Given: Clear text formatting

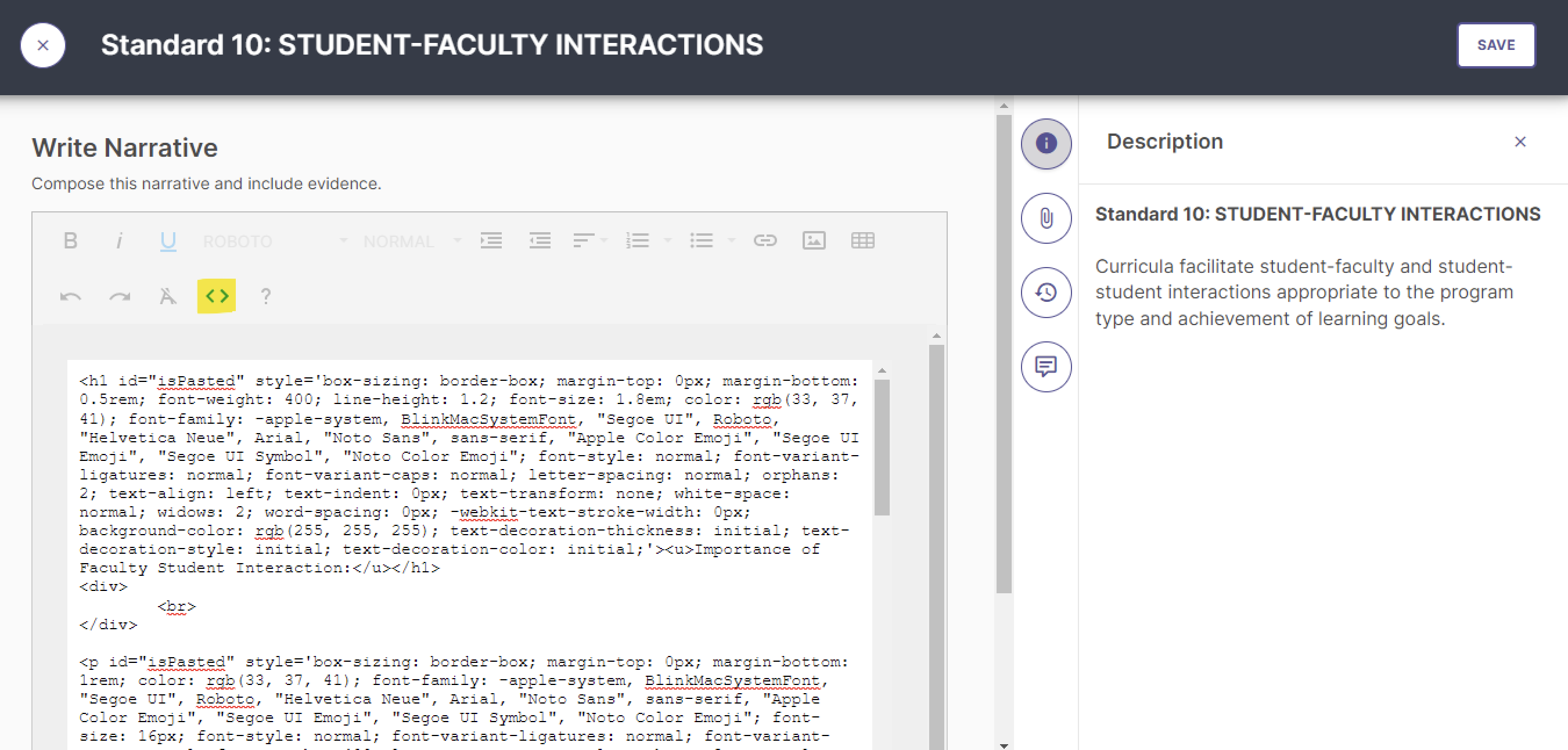Looking at the screenshot, I should coord(167,296).
